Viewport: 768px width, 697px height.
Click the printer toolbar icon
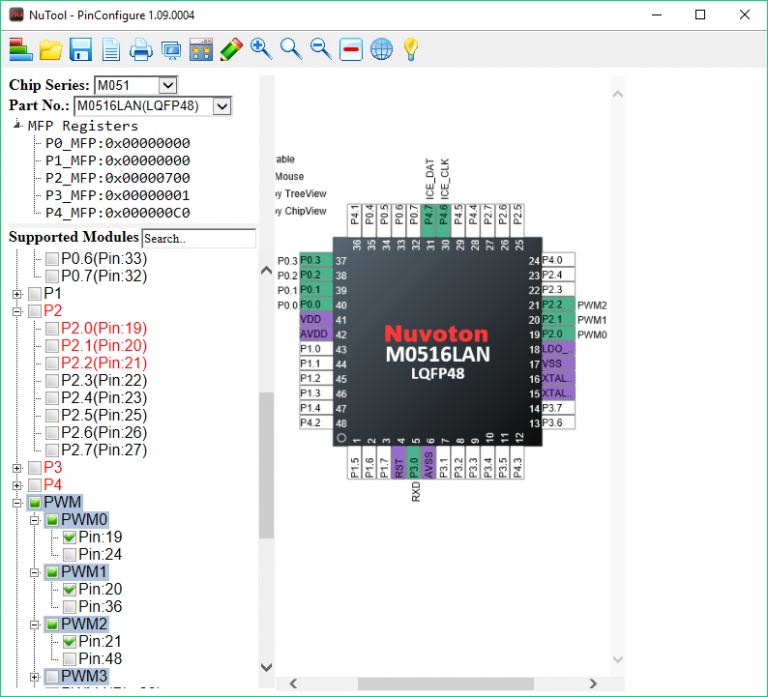coord(141,49)
